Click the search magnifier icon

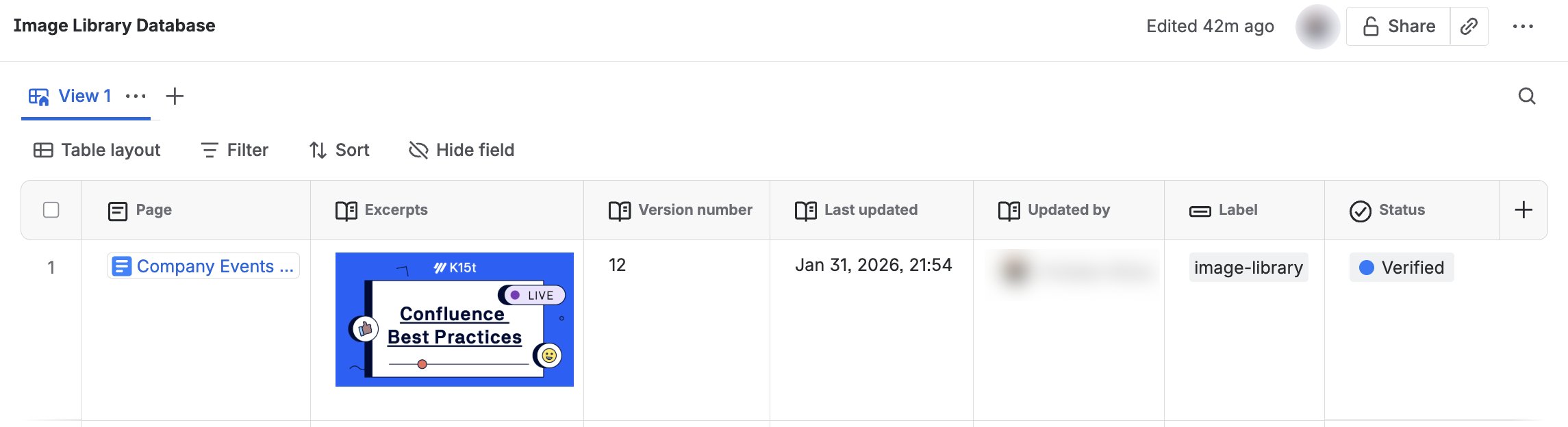coord(1526,96)
